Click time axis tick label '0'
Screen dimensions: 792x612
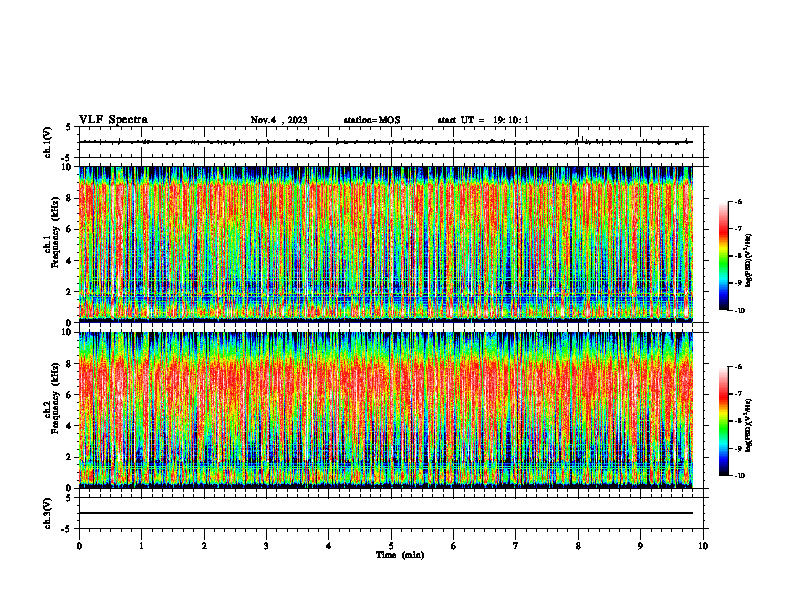(79, 546)
